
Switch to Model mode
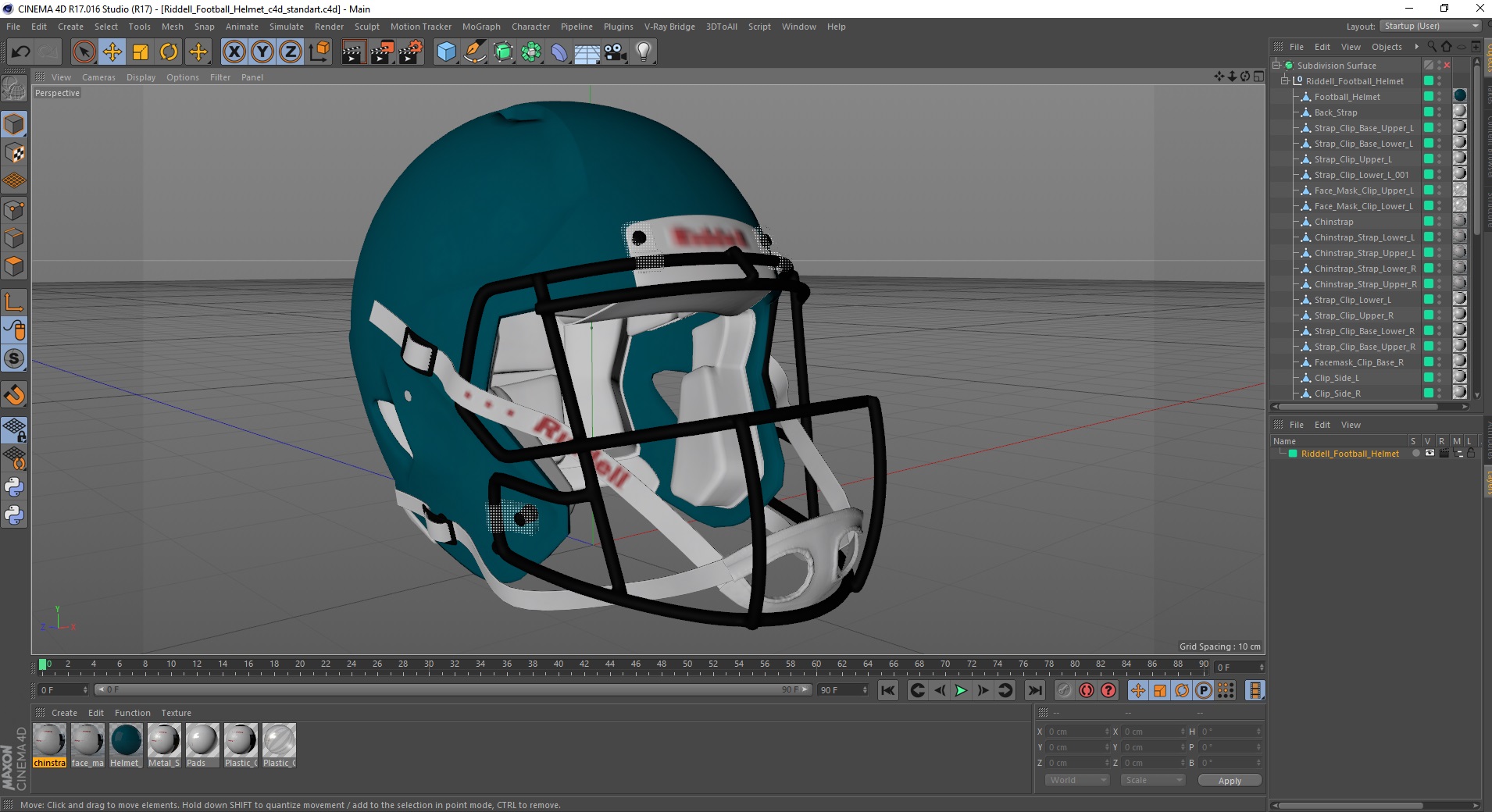[x=14, y=124]
